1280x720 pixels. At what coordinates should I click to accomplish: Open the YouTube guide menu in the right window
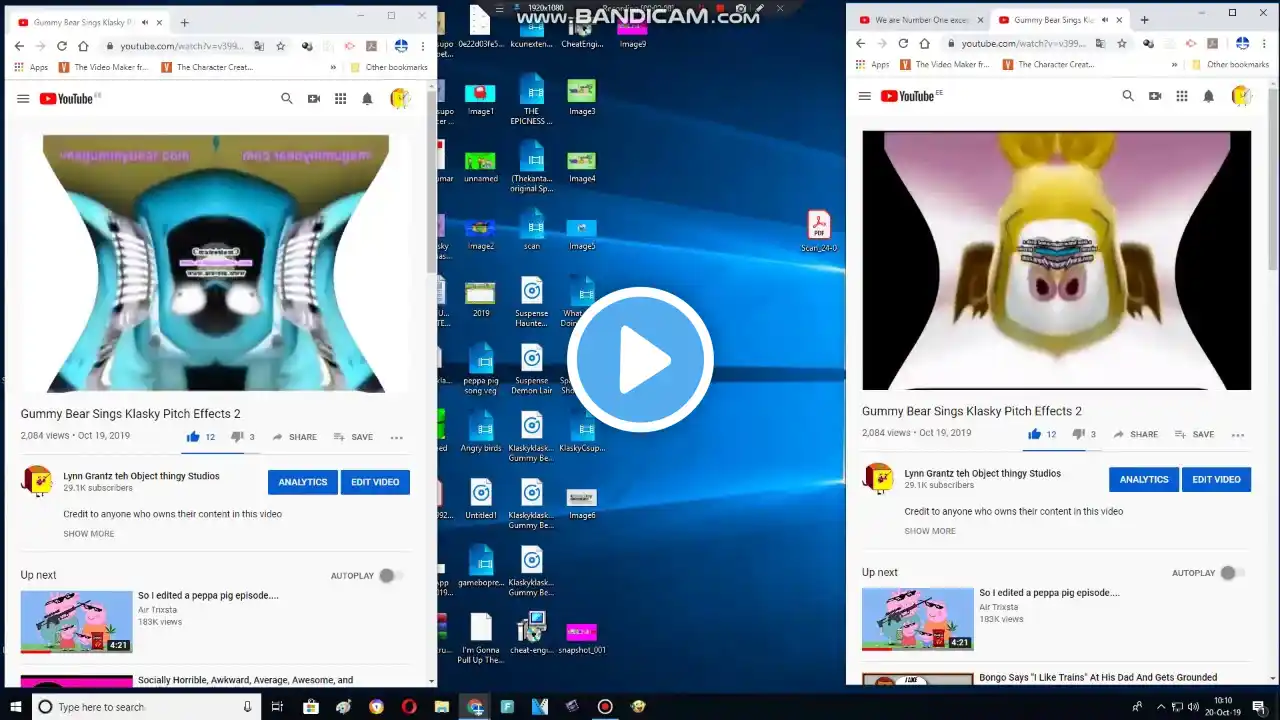864,96
